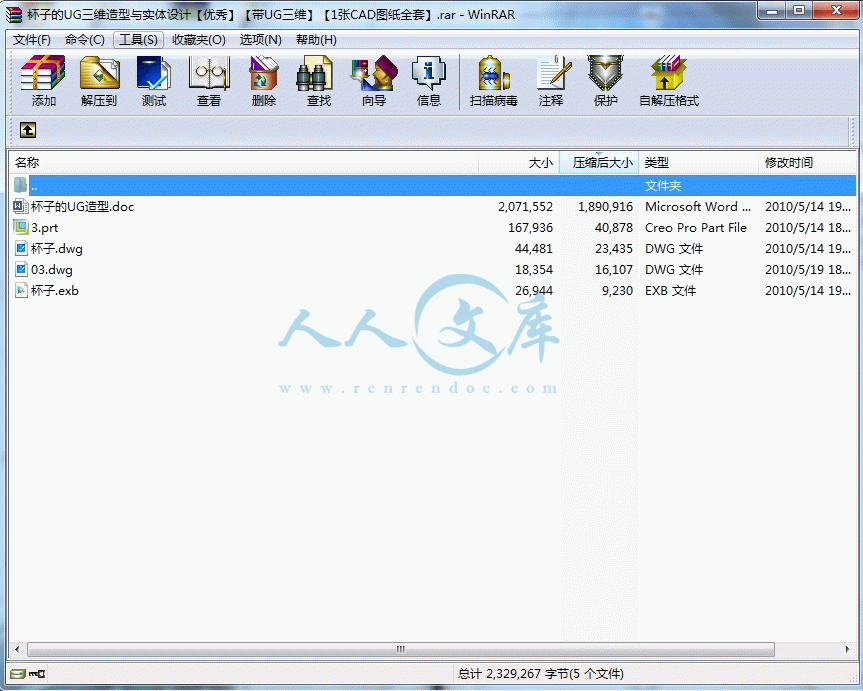863x691 pixels.
Task: Click the Add (添加) toolbar icon
Action: coord(43,73)
